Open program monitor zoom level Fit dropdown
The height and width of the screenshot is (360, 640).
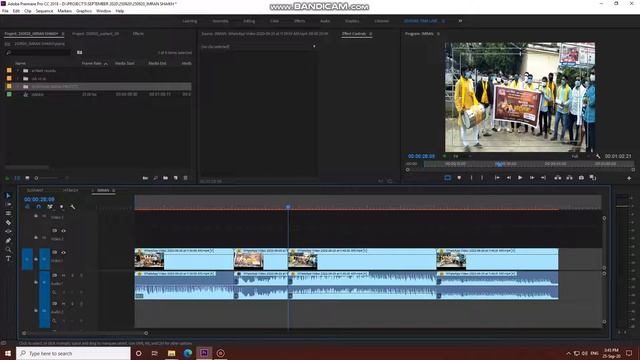(462, 156)
